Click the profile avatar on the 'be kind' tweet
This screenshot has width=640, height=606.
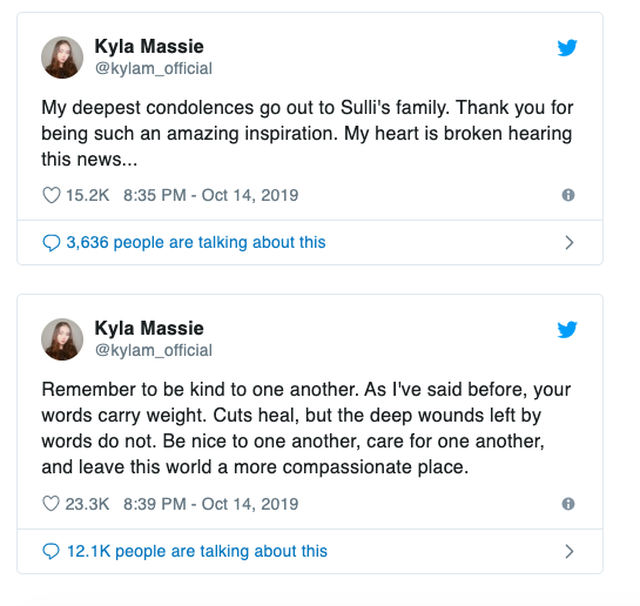coord(62,339)
